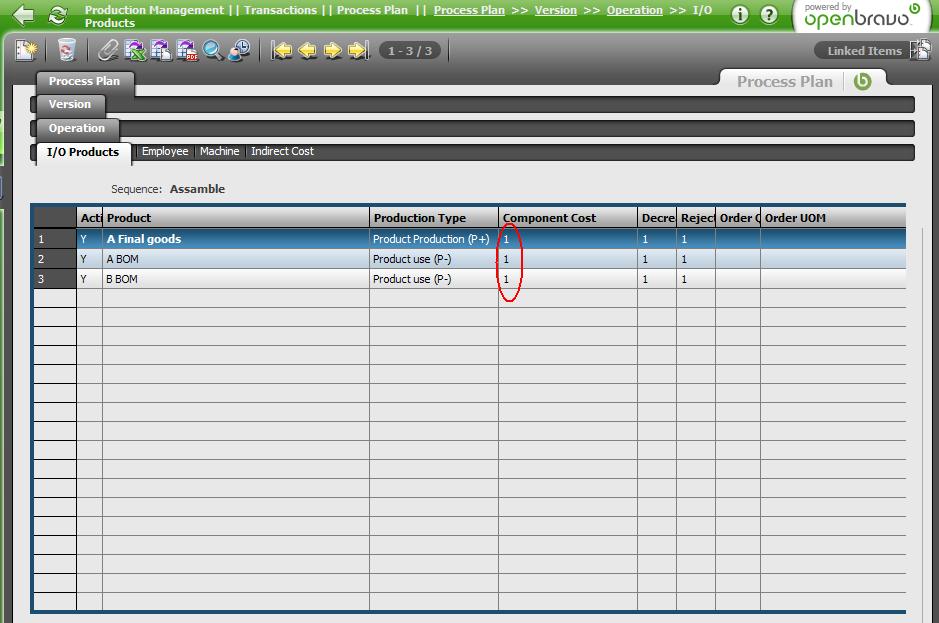Screen dimensions: 939x623
Task: Select the 'B BOM' product cell
Action: 236,279
